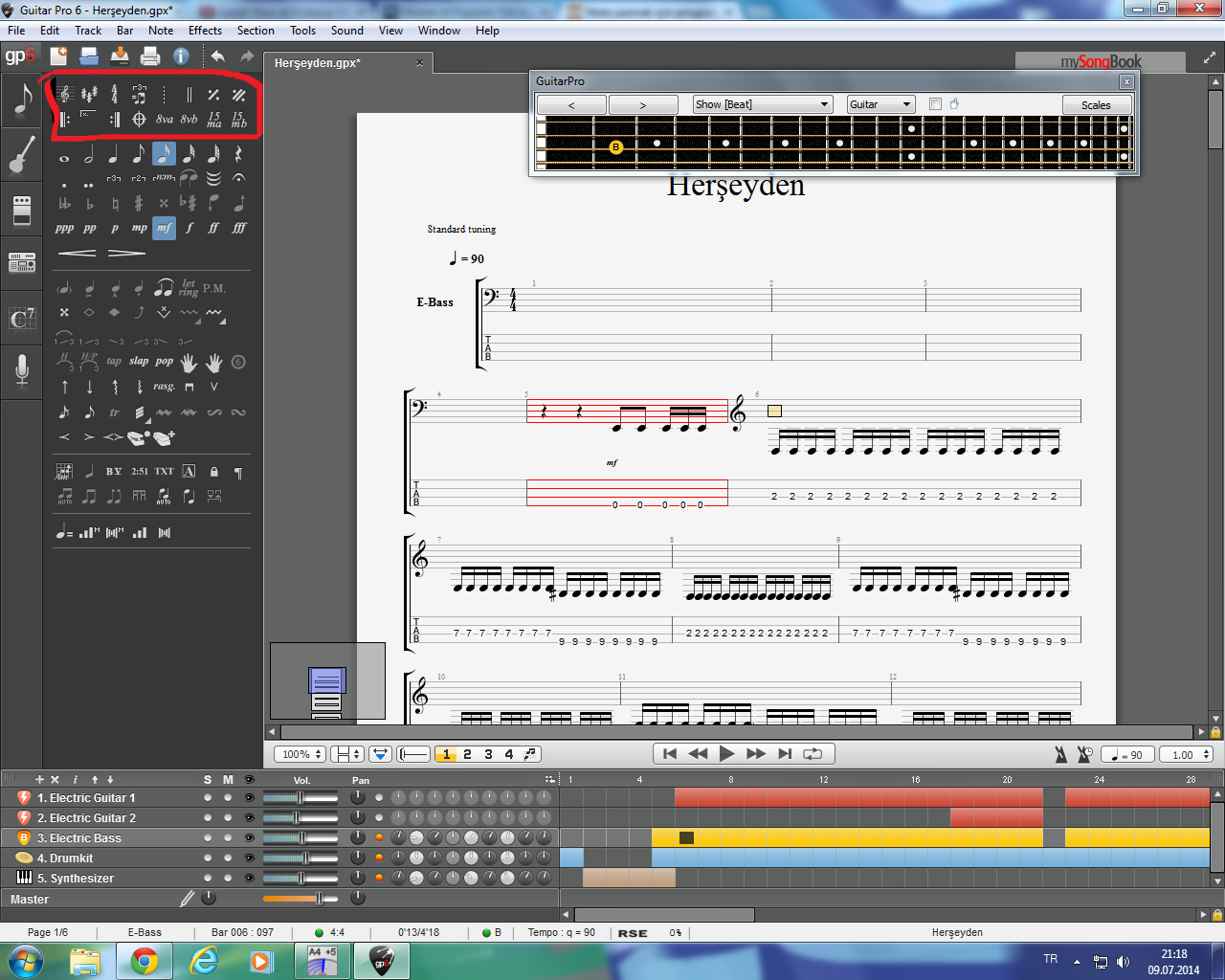Image resolution: width=1225 pixels, height=980 pixels.
Task: Mute the Electric Guitar 2 track
Action: [x=228, y=818]
